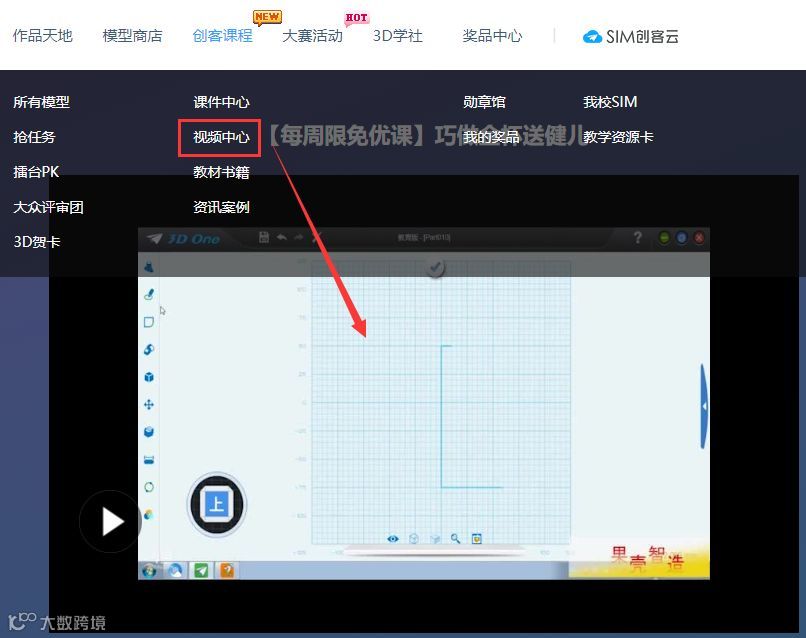Select the circular ring tool in sidebar

tap(149, 487)
